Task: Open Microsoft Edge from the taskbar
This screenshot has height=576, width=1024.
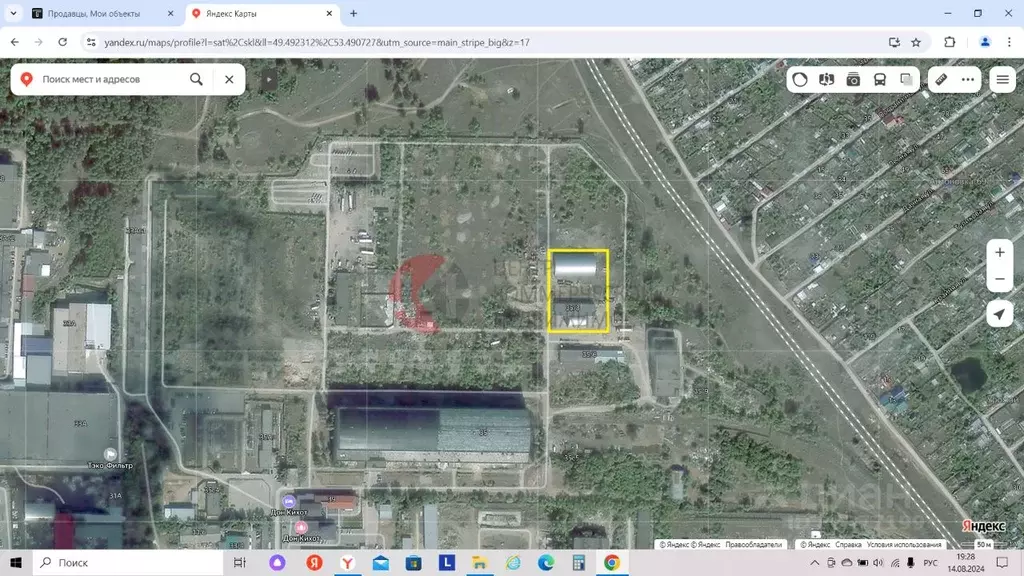Action: (546, 562)
